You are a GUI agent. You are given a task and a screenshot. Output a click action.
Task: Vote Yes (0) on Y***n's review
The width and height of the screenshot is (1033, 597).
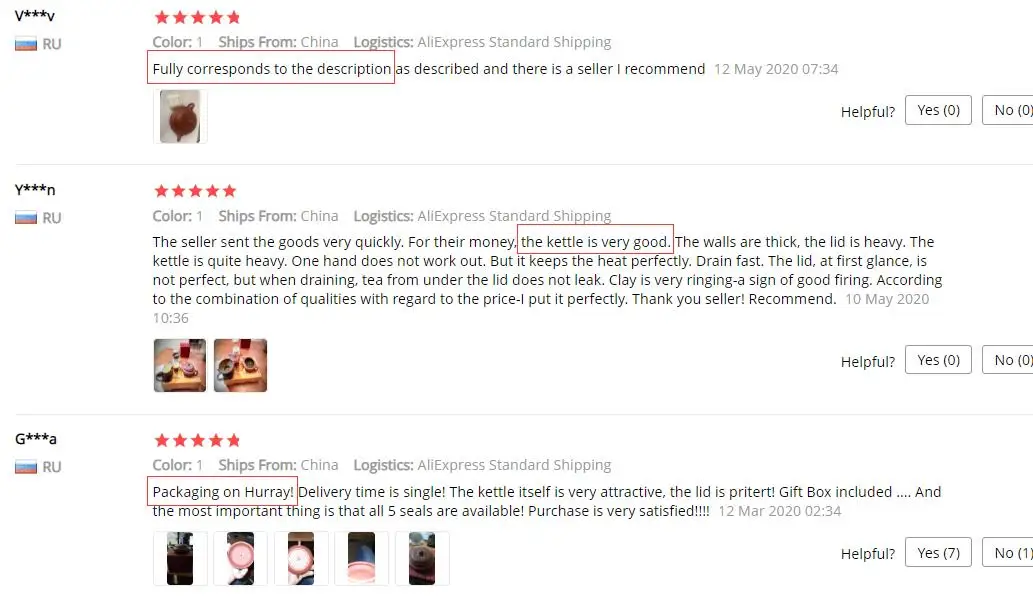[938, 360]
